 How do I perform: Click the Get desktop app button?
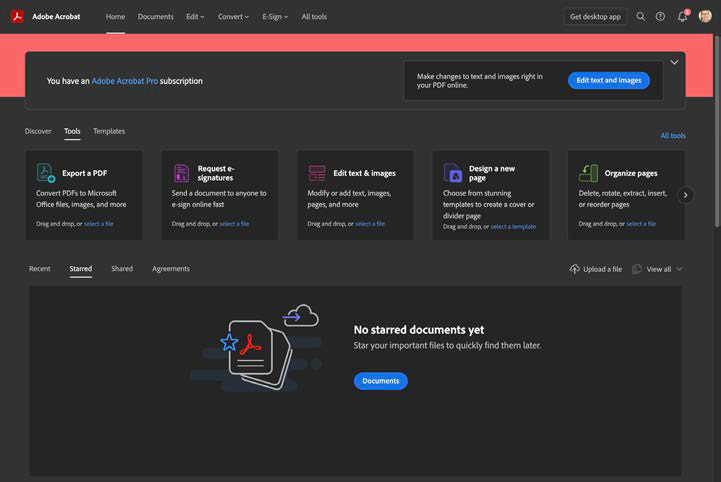(x=595, y=17)
